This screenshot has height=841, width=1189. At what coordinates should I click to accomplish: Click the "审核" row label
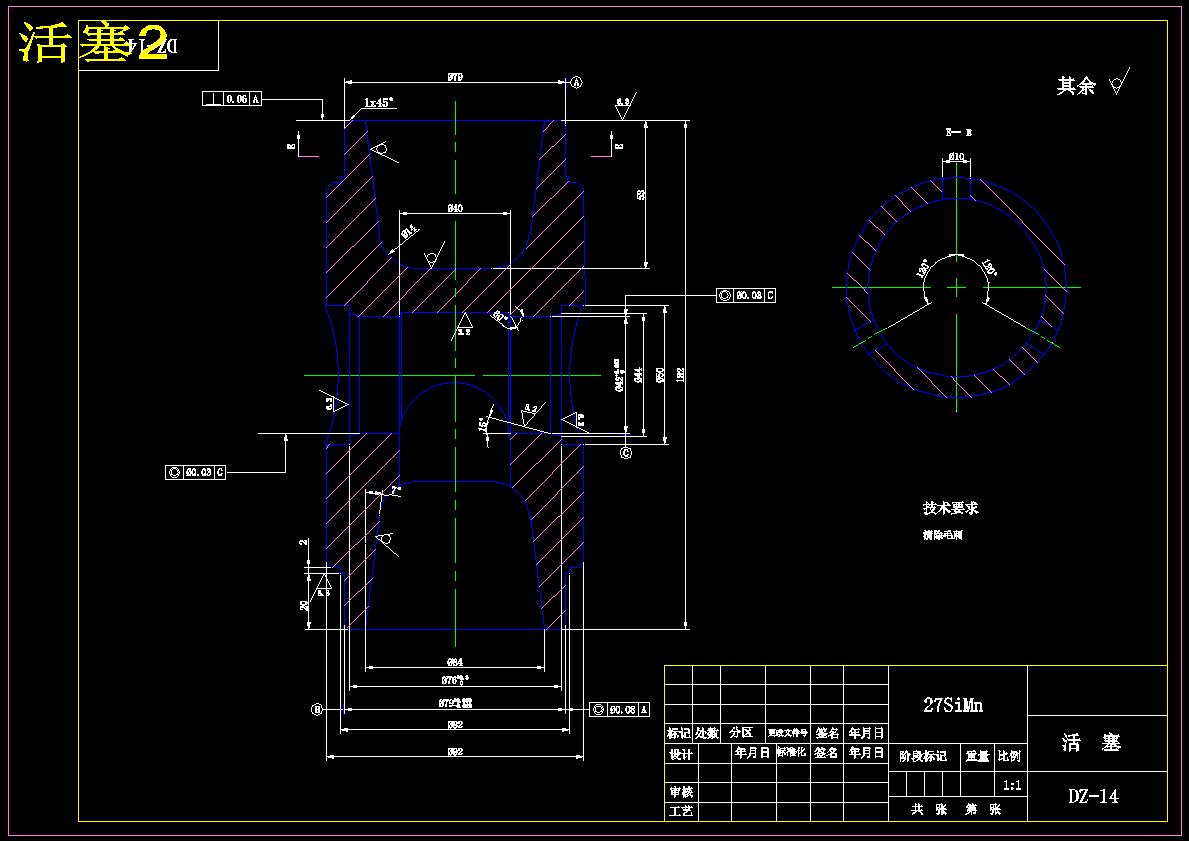[681, 792]
